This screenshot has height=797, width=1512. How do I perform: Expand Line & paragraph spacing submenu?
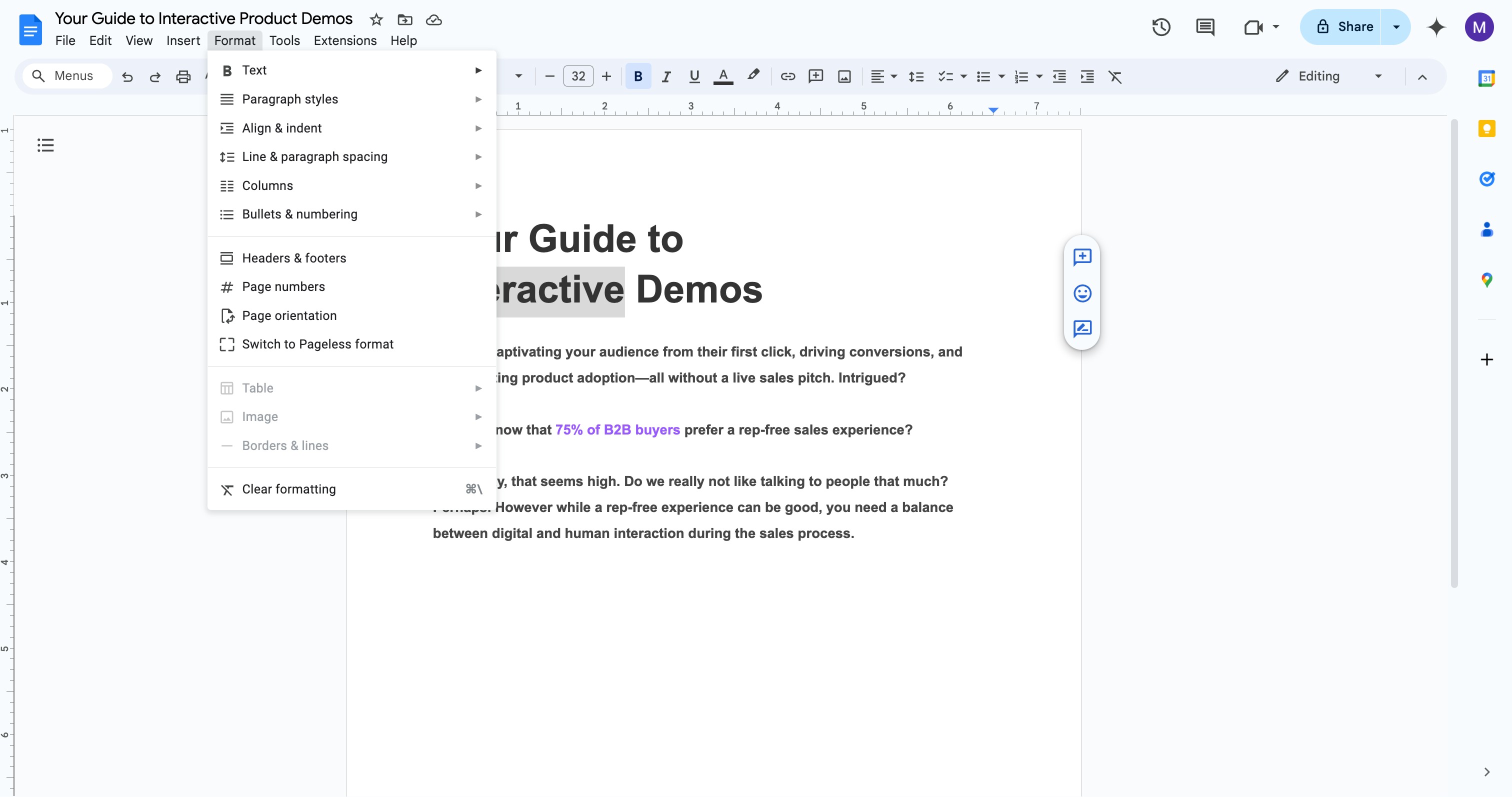click(x=351, y=156)
